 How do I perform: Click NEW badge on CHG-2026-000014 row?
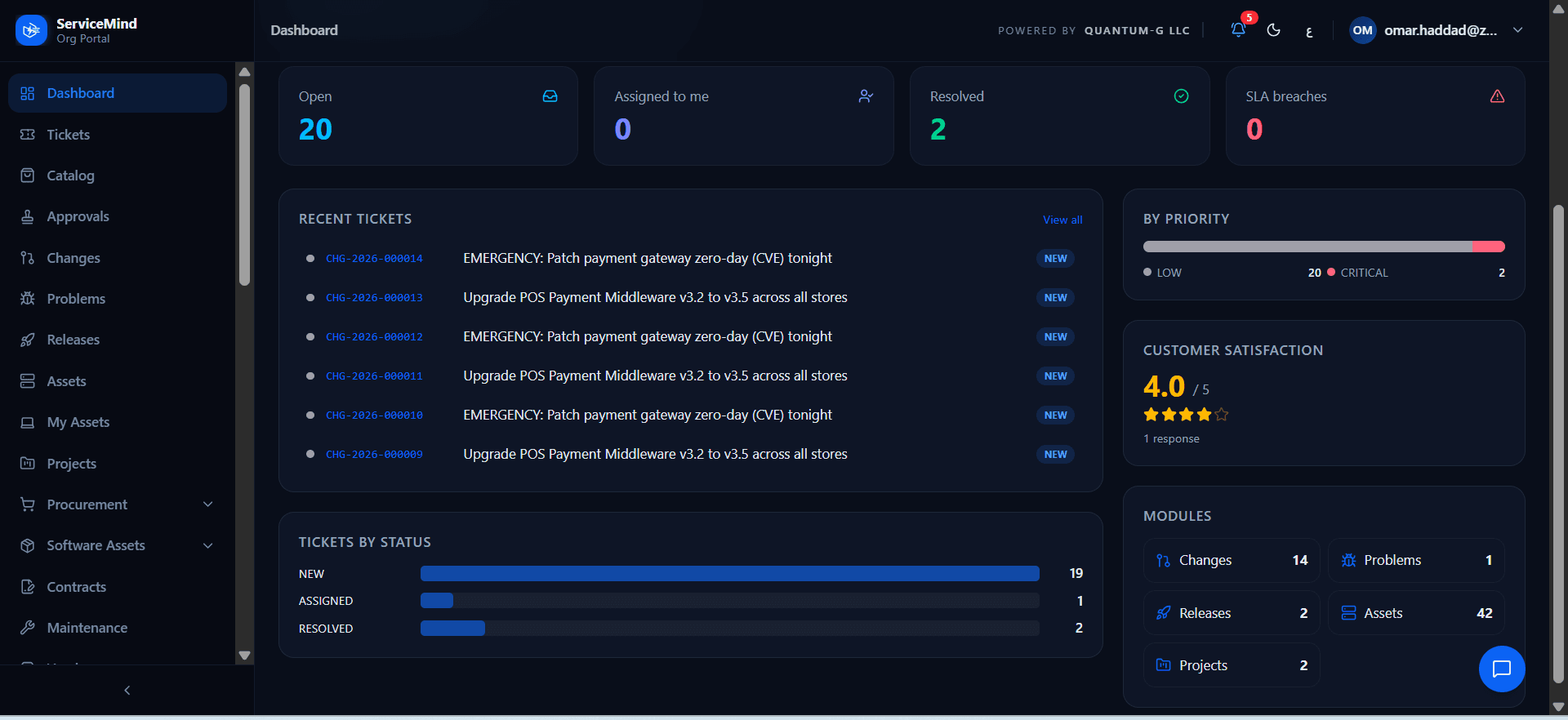coord(1055,259)
